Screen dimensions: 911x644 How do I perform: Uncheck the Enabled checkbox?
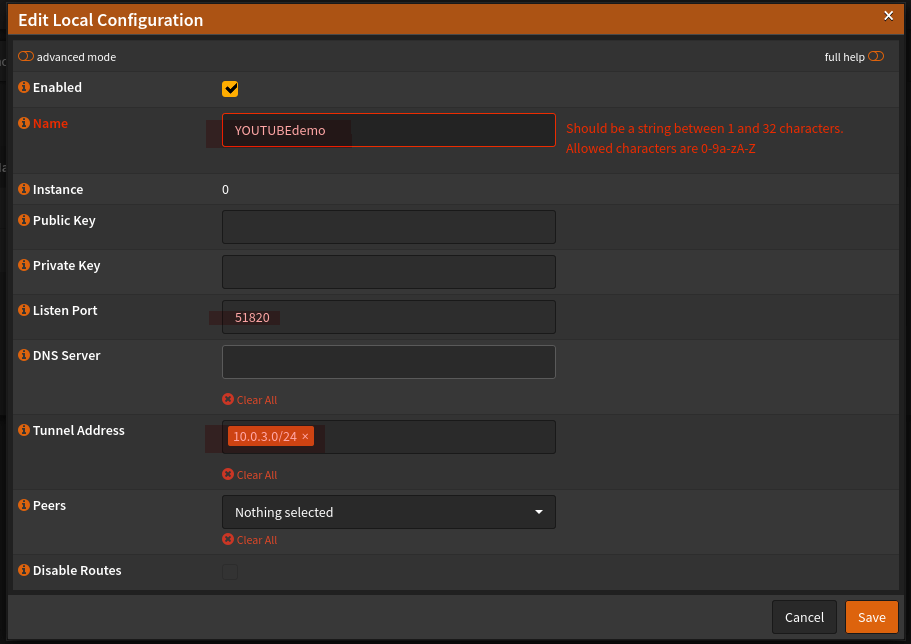click(x=230, y=89)
